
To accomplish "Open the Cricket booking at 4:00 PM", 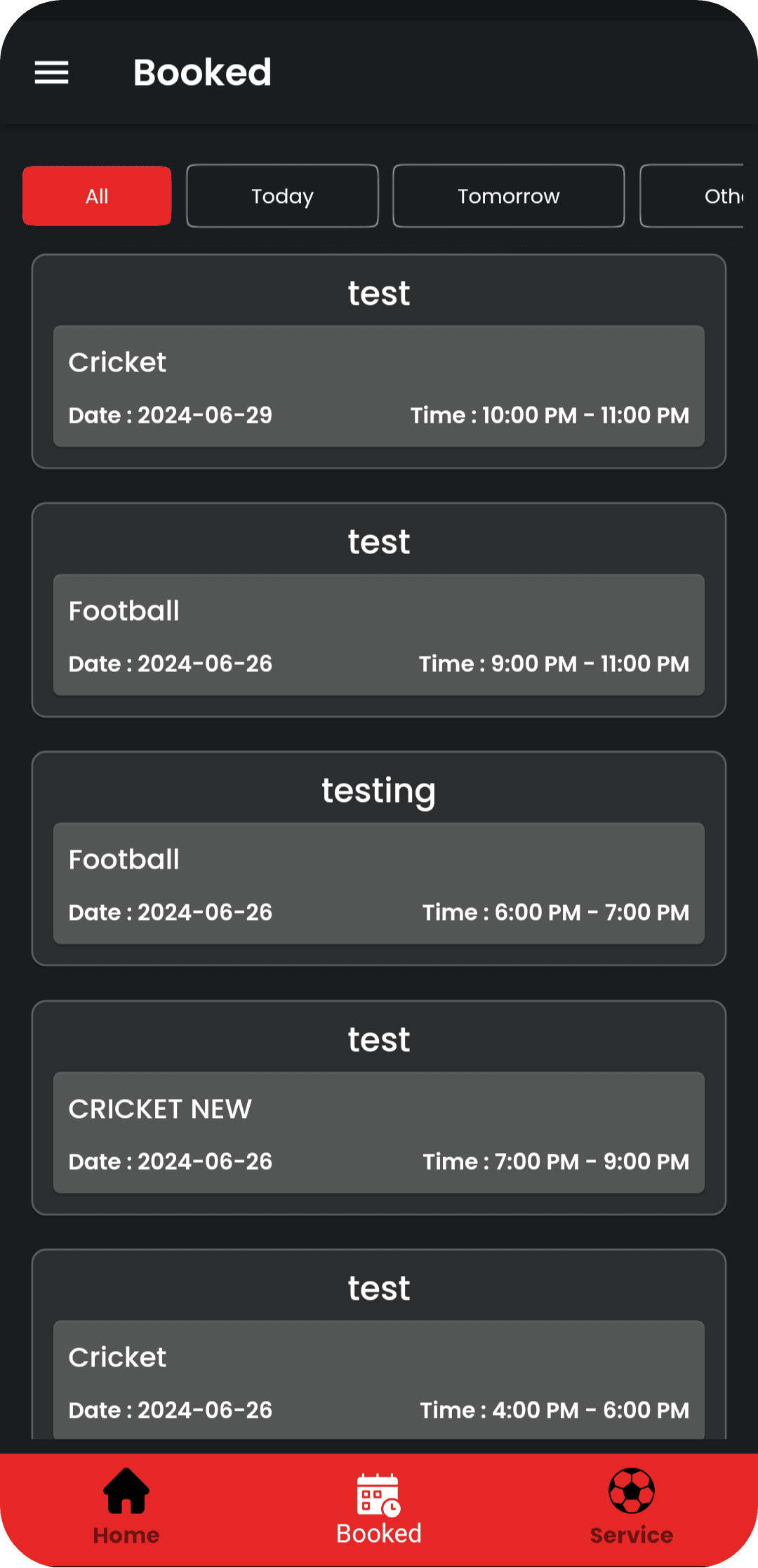I will click(379, 1379).
